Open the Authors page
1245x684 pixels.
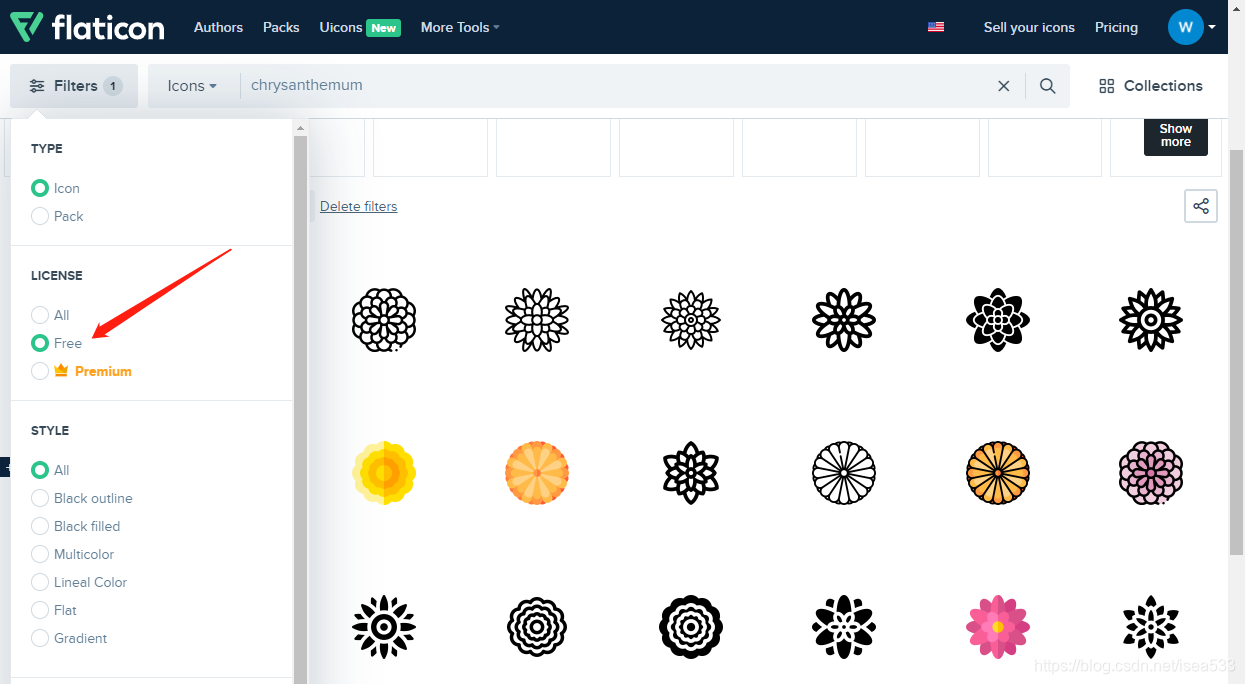click(218, 27)
